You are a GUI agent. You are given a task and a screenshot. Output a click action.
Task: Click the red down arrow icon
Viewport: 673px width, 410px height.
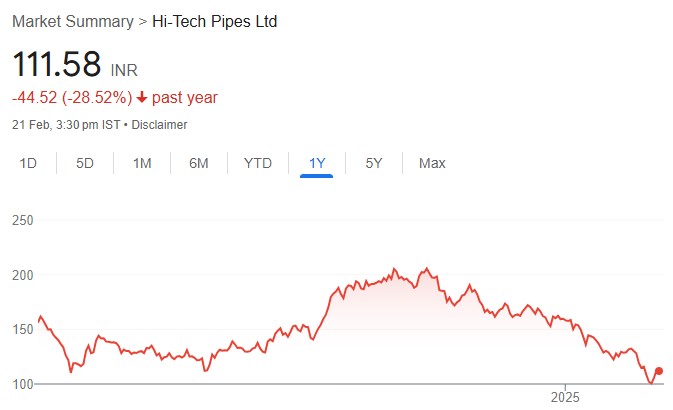pyautogui.click(x=143, y=98)
